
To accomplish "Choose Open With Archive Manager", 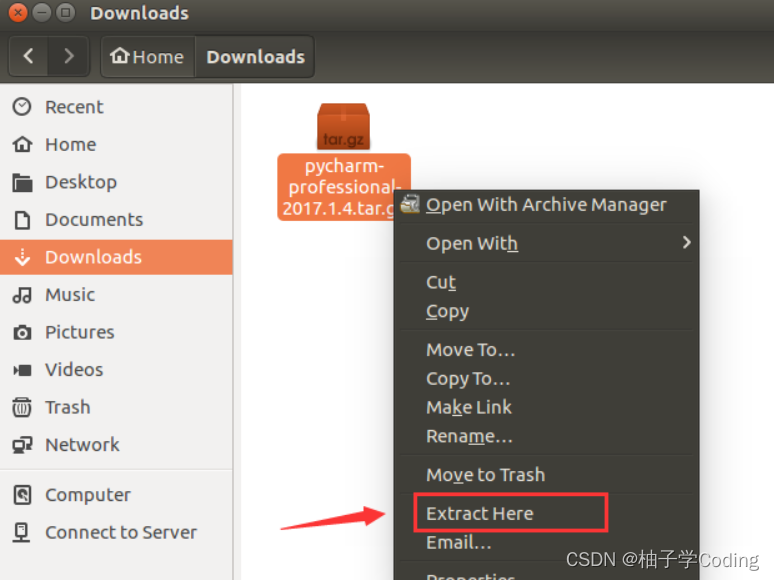I will point(547,204).
